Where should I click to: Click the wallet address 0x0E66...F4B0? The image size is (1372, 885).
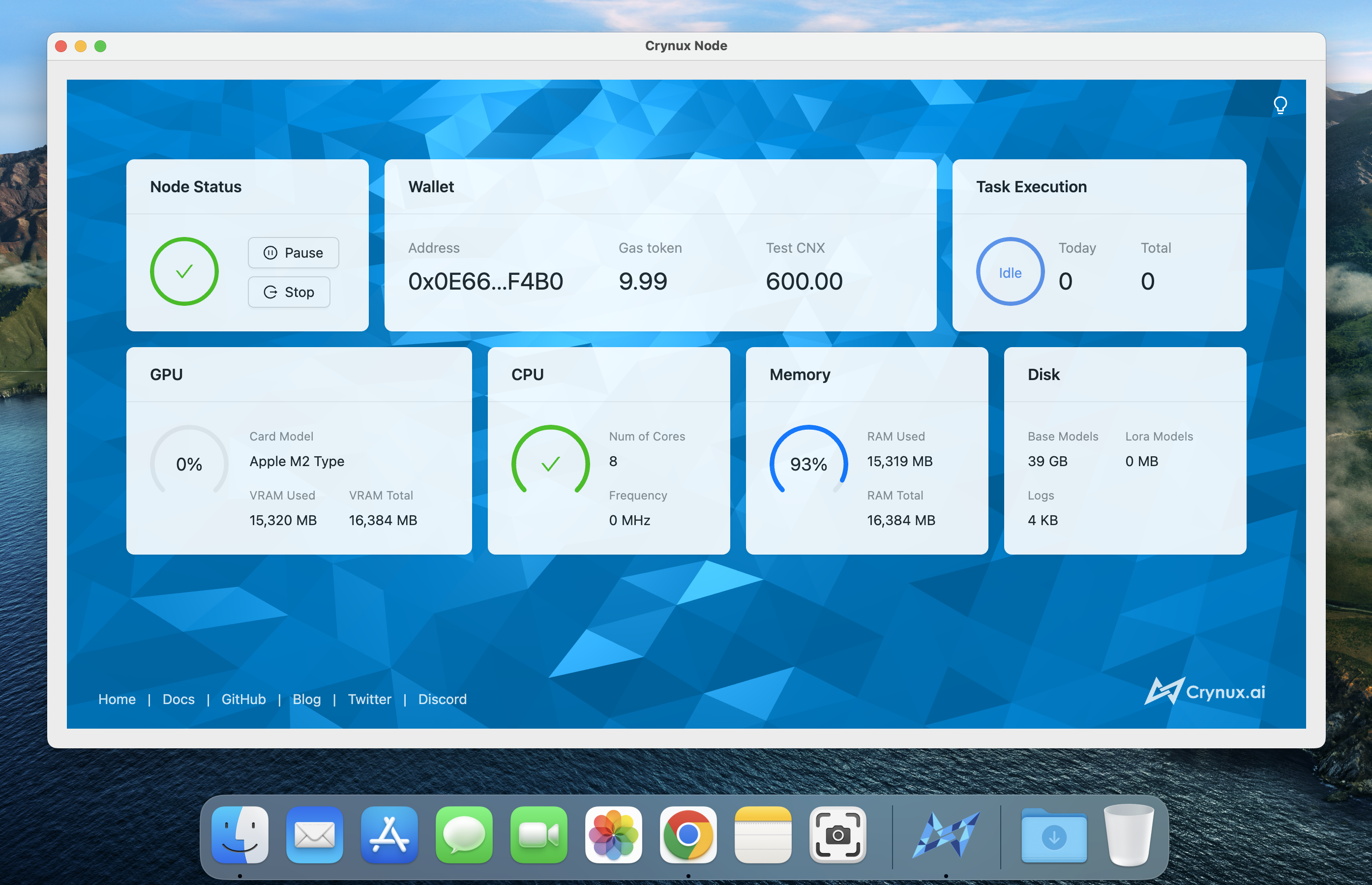pyautogui.click(x=485, y=282)
